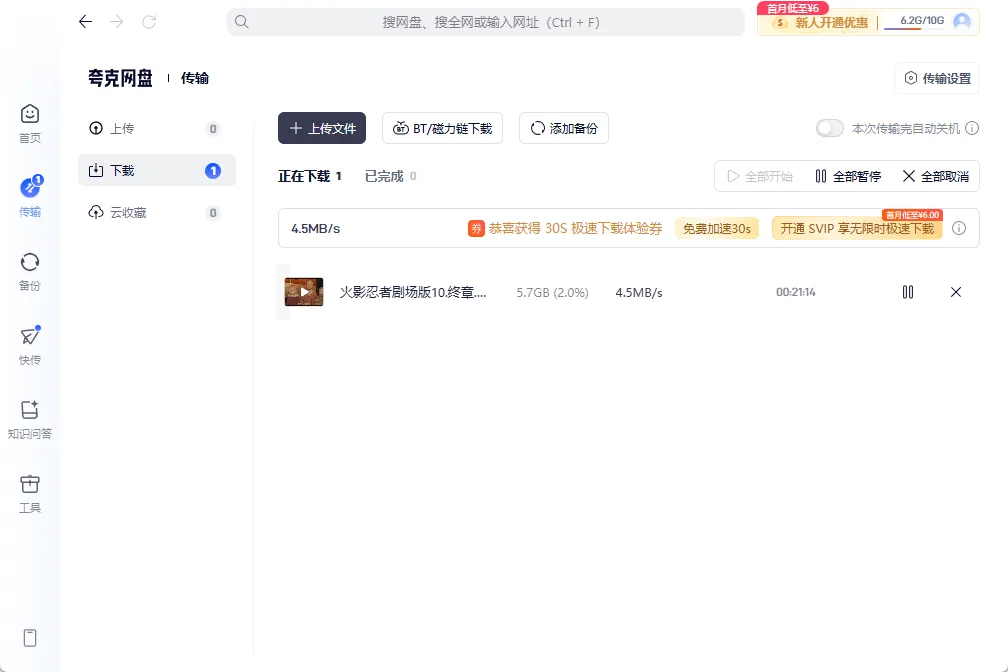
Task: Click 免费加速30s button
Action: point(717,228)
